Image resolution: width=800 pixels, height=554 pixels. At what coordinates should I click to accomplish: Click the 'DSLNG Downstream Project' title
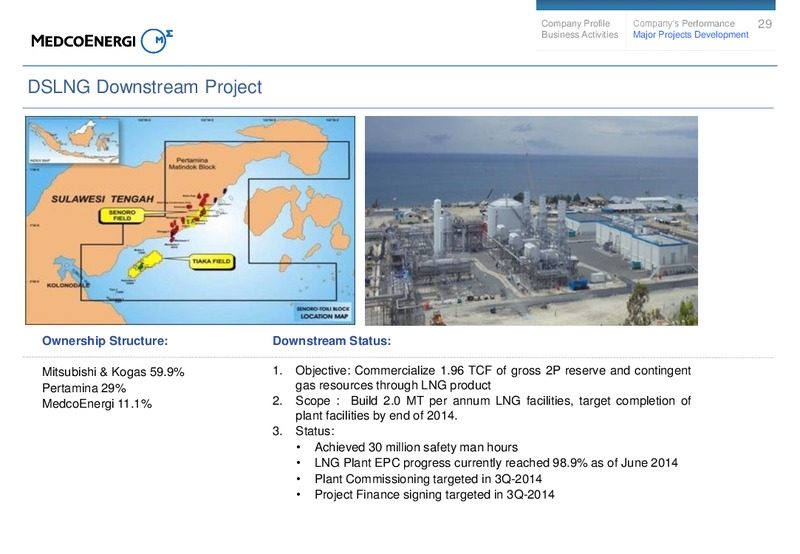144,87
